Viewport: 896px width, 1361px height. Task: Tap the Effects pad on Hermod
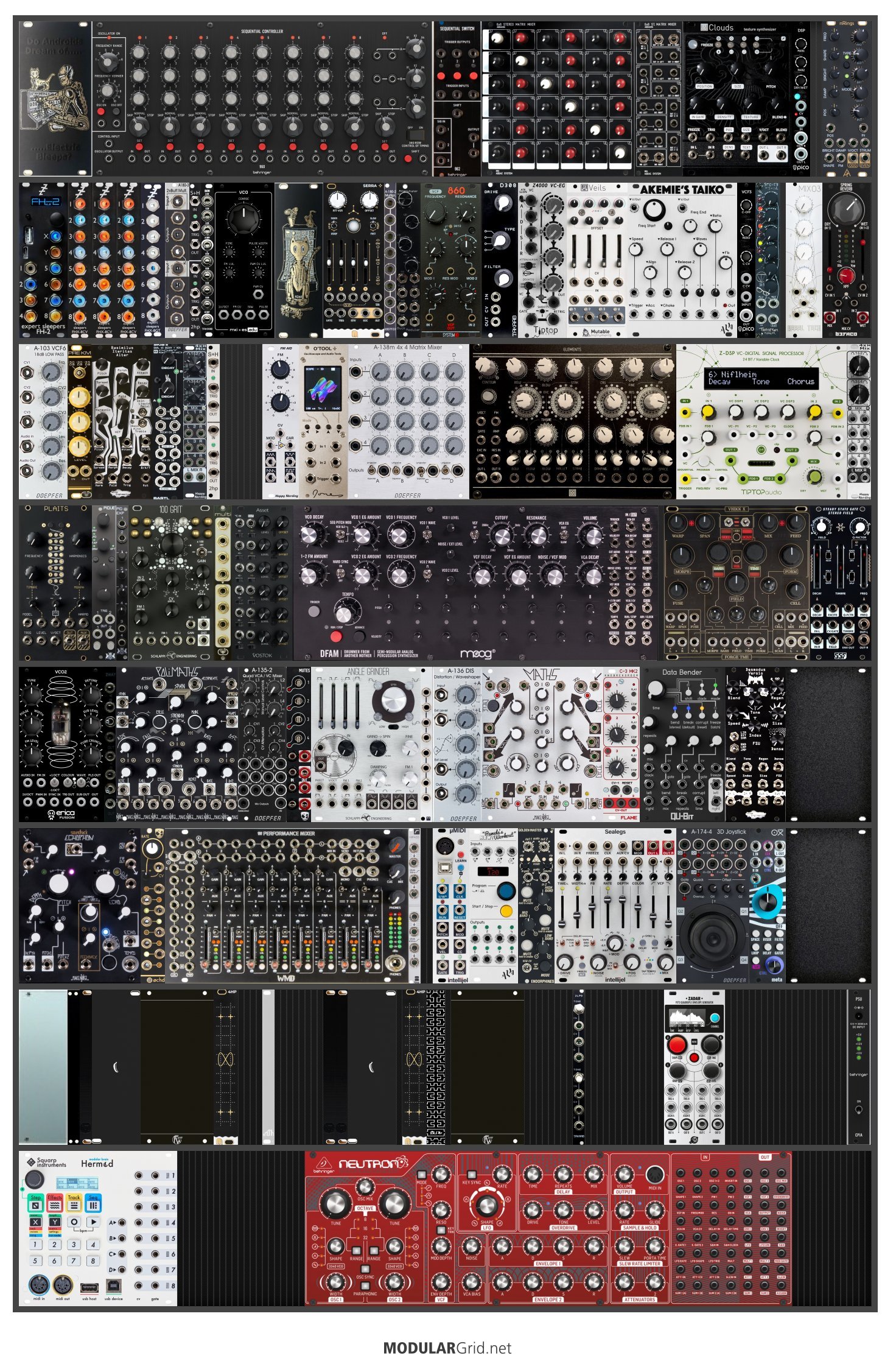[x=55, y=1202]
